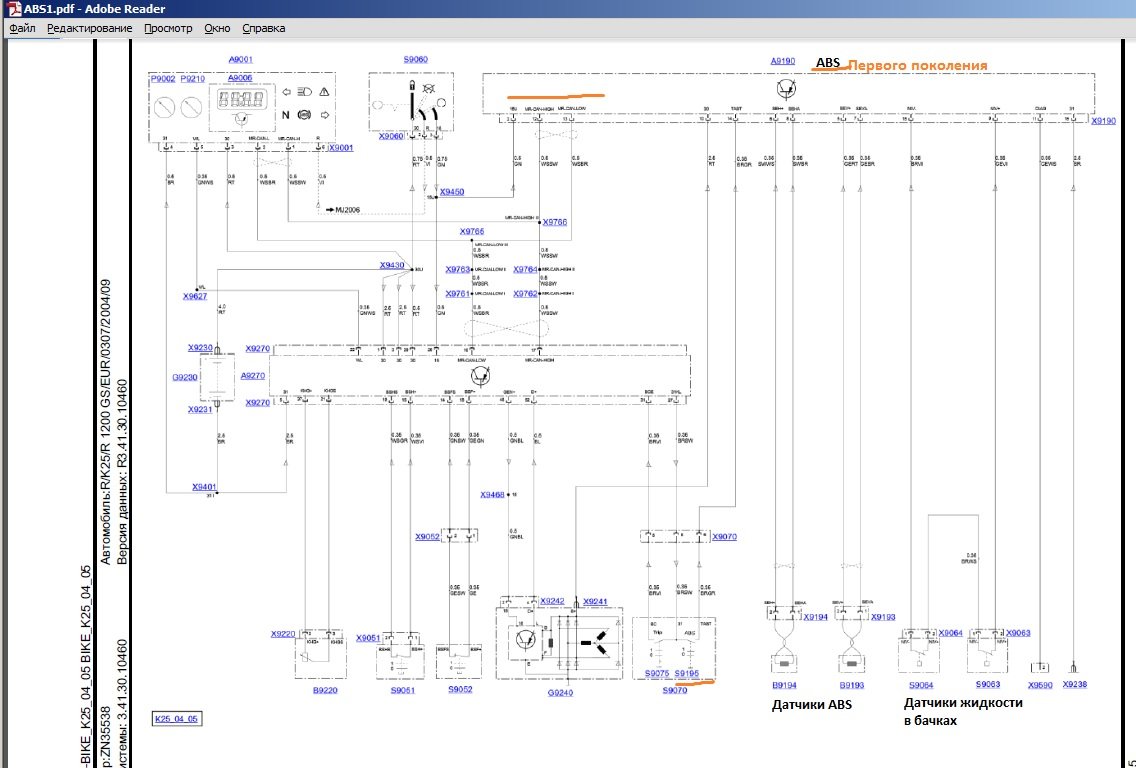Open the Файл menu

tap(22, 28)
